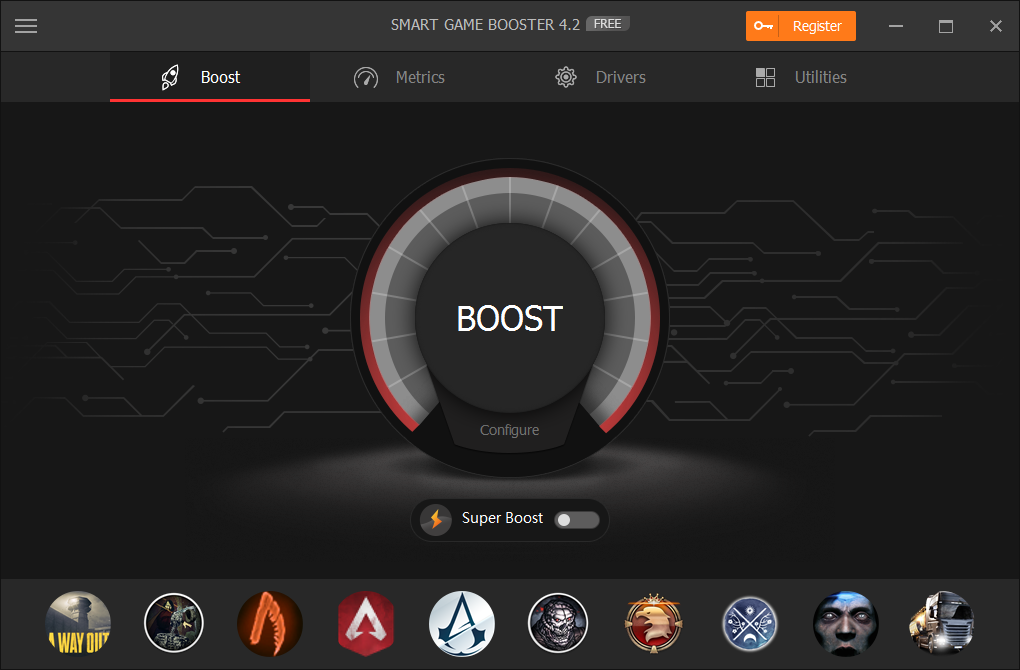
Task: Open the Assassin's Creed Unity game icon
Action: pos(462,623)
